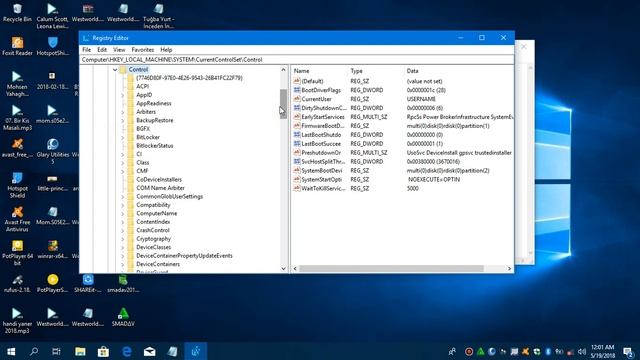Open Microsoft Store taskbar icon
The width and height of the screenshot is (640, 360).
(x=103, y=351)
